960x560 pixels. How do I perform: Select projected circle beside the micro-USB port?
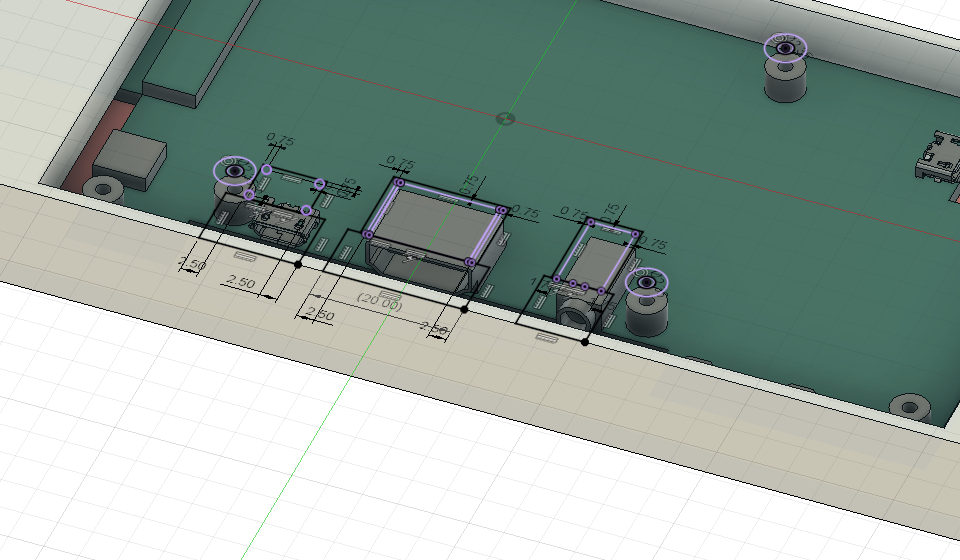(x=235, y=171)
